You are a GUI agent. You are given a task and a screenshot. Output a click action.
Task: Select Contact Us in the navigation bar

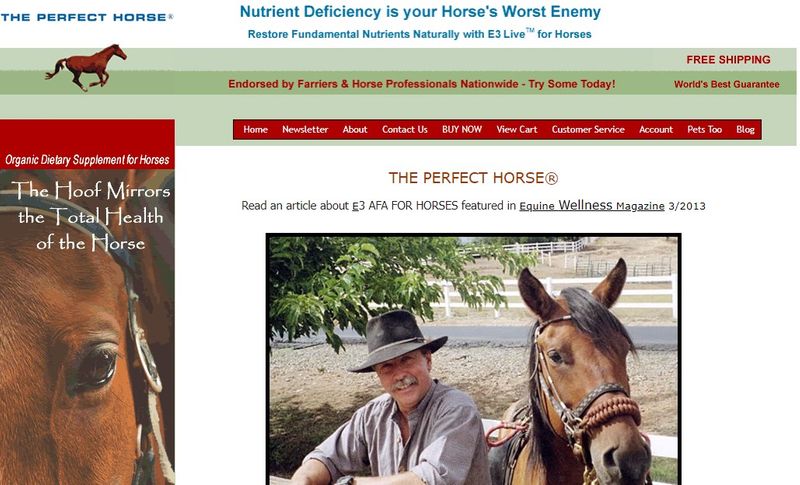(x=405, y=130)
